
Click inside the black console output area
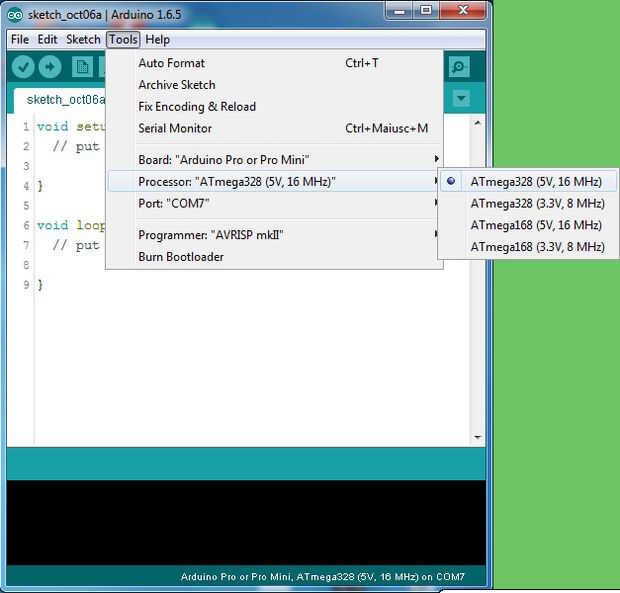click(246, 523)
